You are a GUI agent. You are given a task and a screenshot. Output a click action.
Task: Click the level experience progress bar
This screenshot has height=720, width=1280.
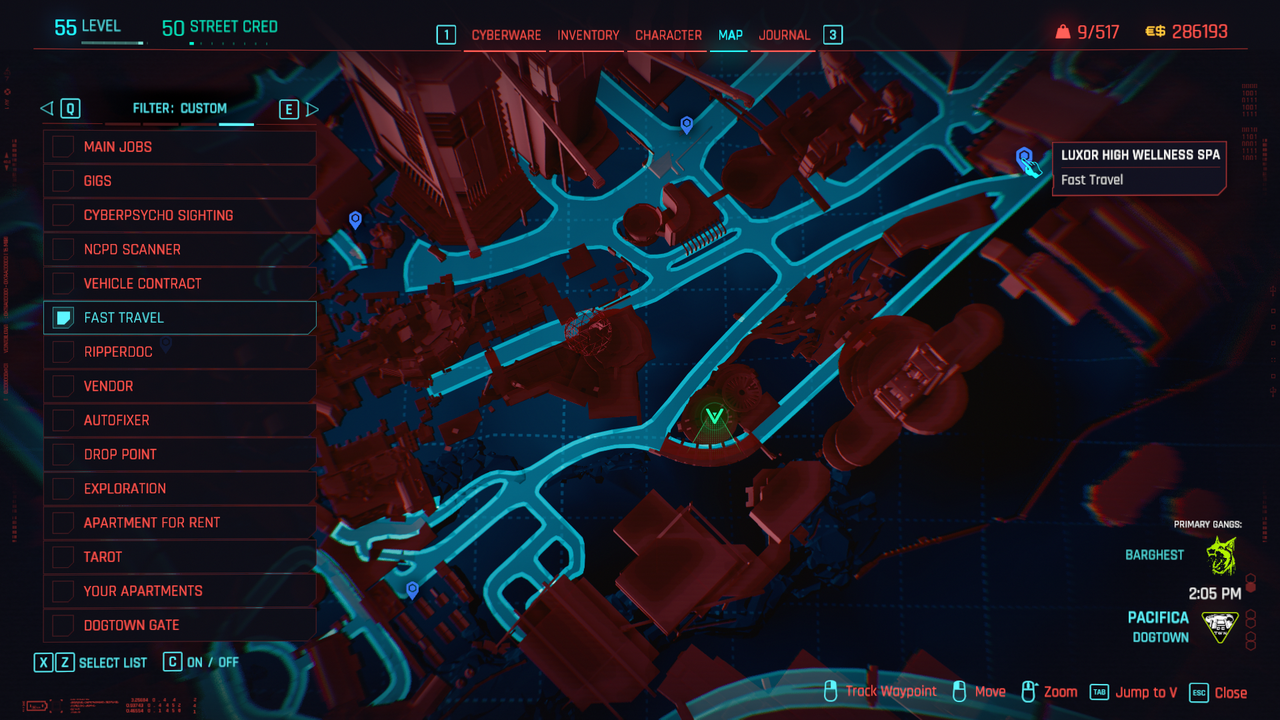tap(98, 43)
